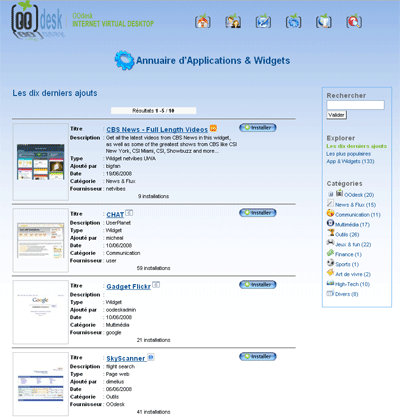Click the '21 installations' text

[153, 340]
